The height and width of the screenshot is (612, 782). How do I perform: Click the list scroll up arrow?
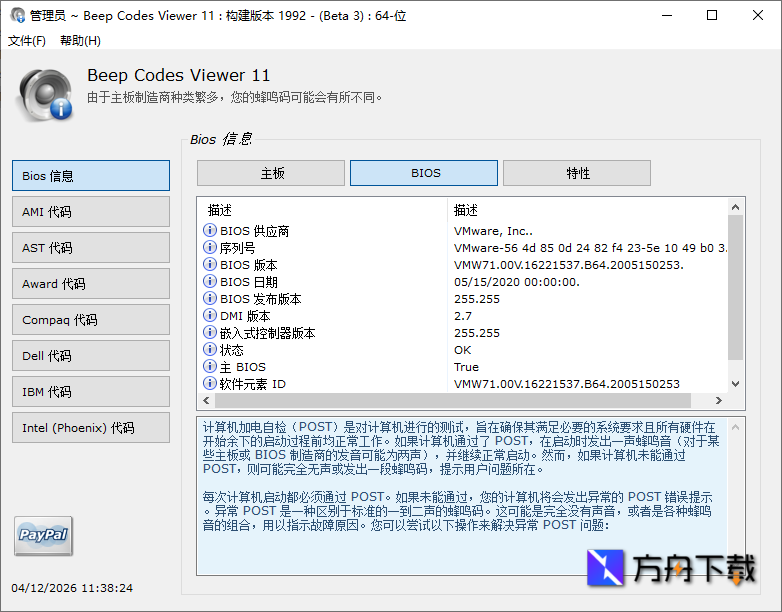(x=735, y=207)
